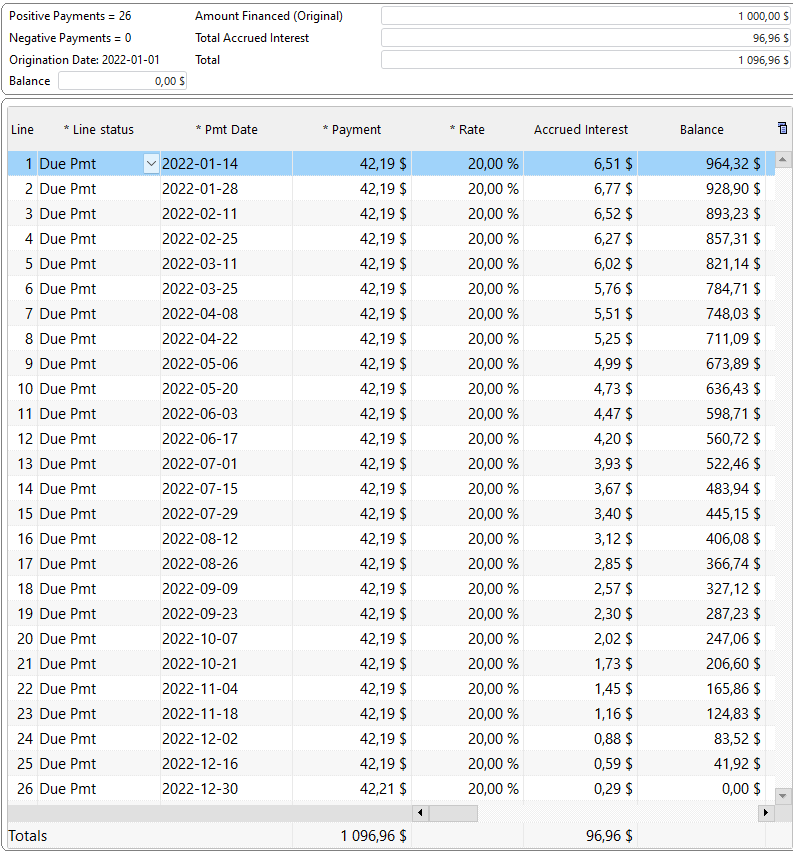Open the Line status dropdown on line 1

(151, 164)
